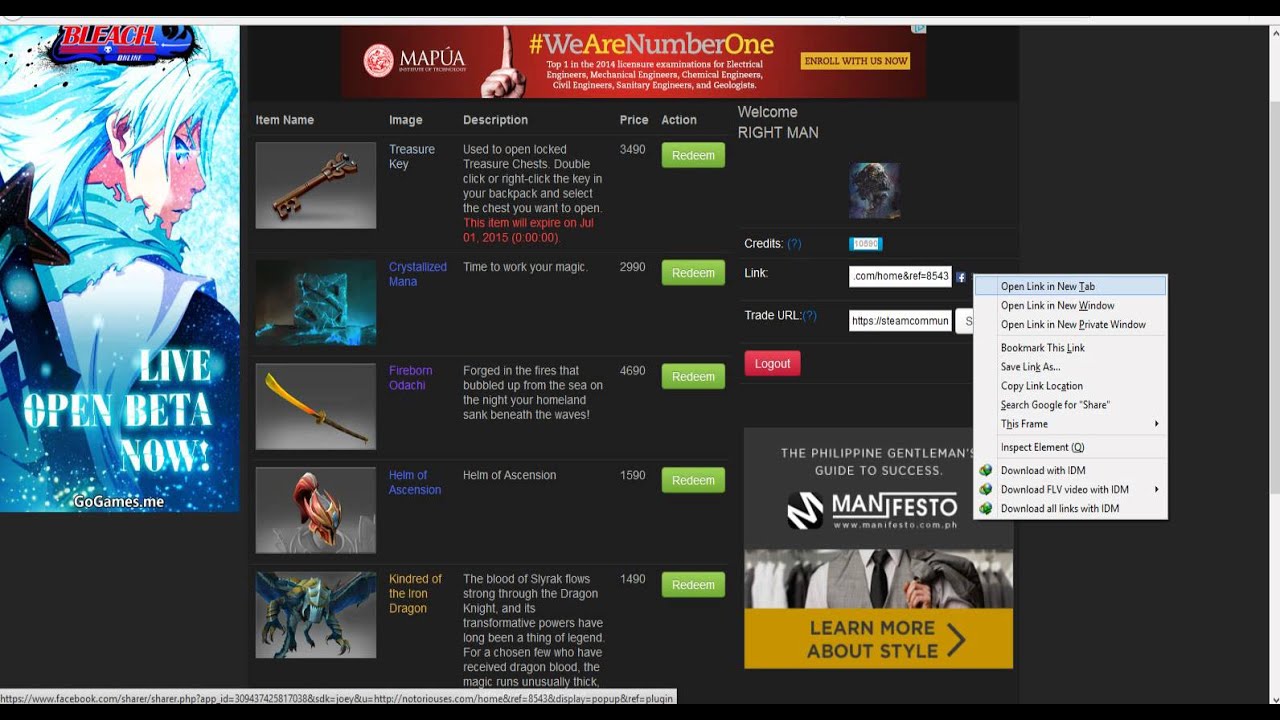Click the IDM icon beside Download all links
The width and height of the screenshot is (1280, 720).
coord(985,508)
